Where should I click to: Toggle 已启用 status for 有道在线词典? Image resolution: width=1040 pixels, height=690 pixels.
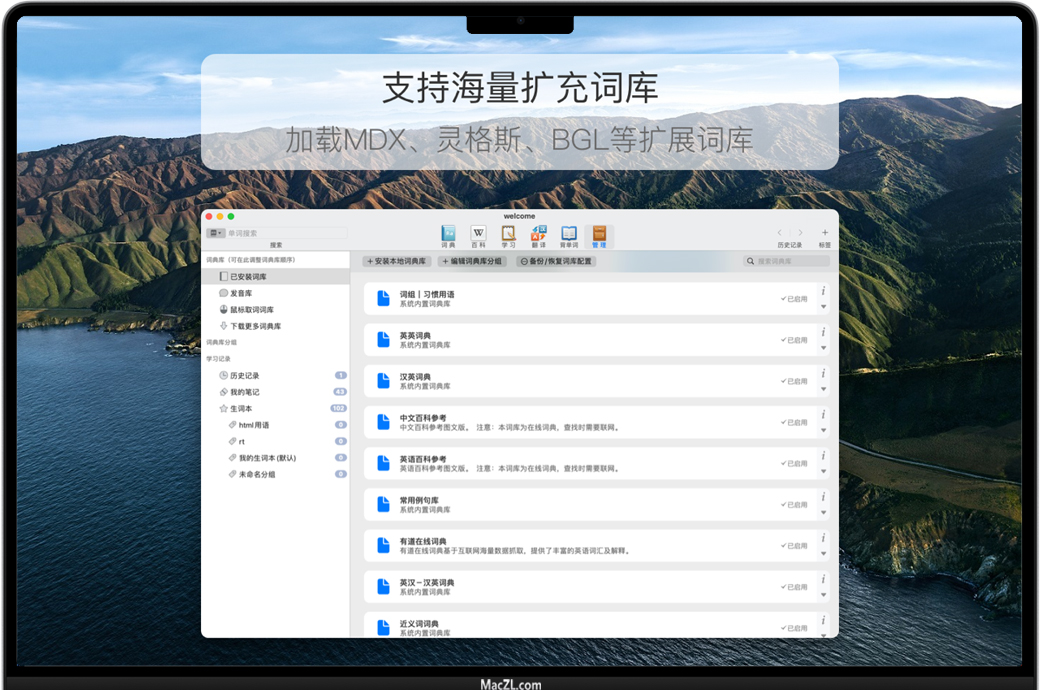[796, 546]
